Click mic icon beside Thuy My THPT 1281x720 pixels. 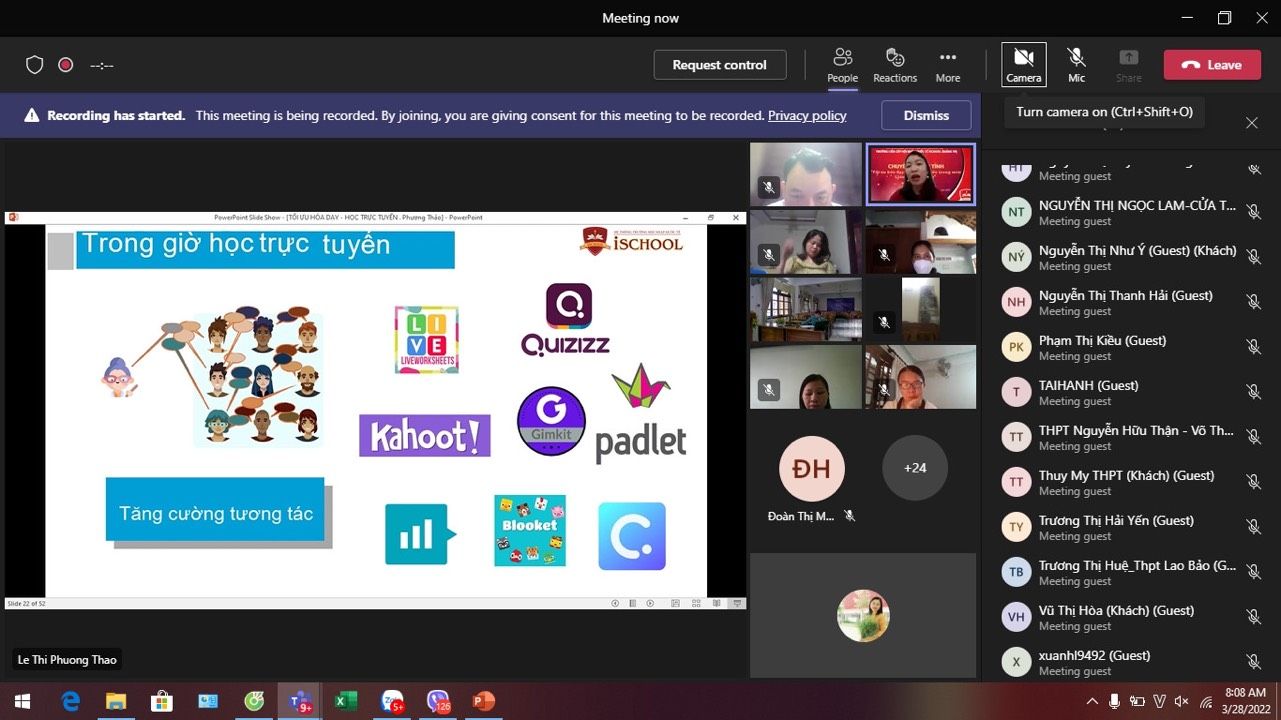(1254, 482)
